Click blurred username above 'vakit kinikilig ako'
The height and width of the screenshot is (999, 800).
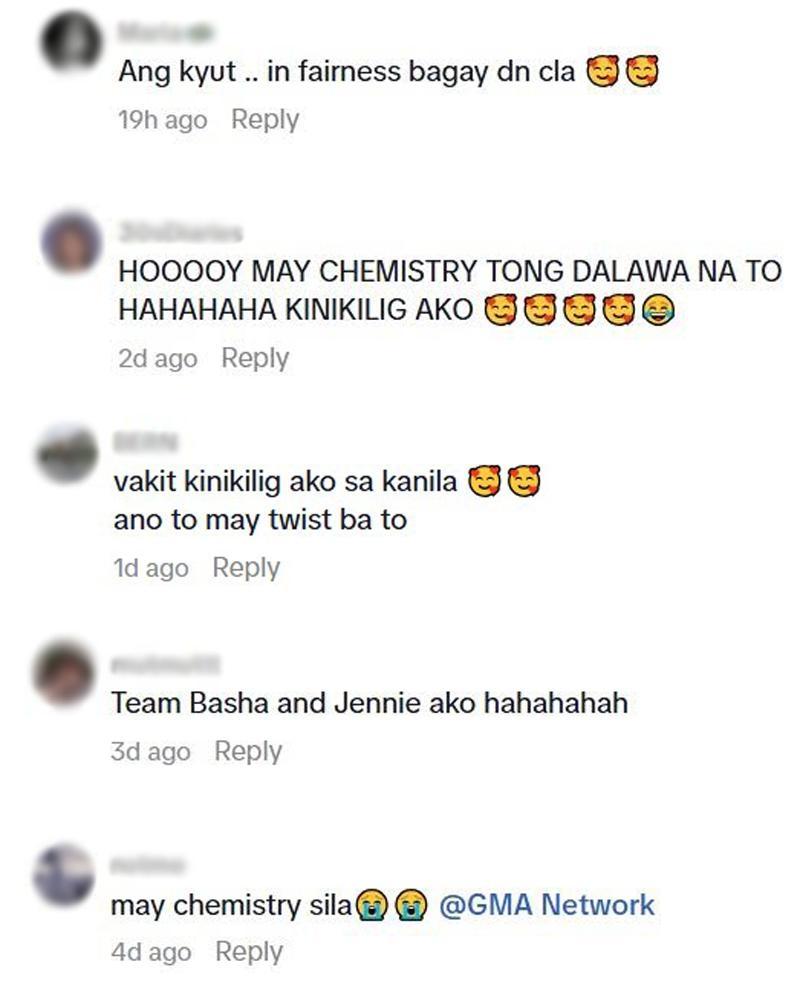pyautogui.click(x=146, y=442)
